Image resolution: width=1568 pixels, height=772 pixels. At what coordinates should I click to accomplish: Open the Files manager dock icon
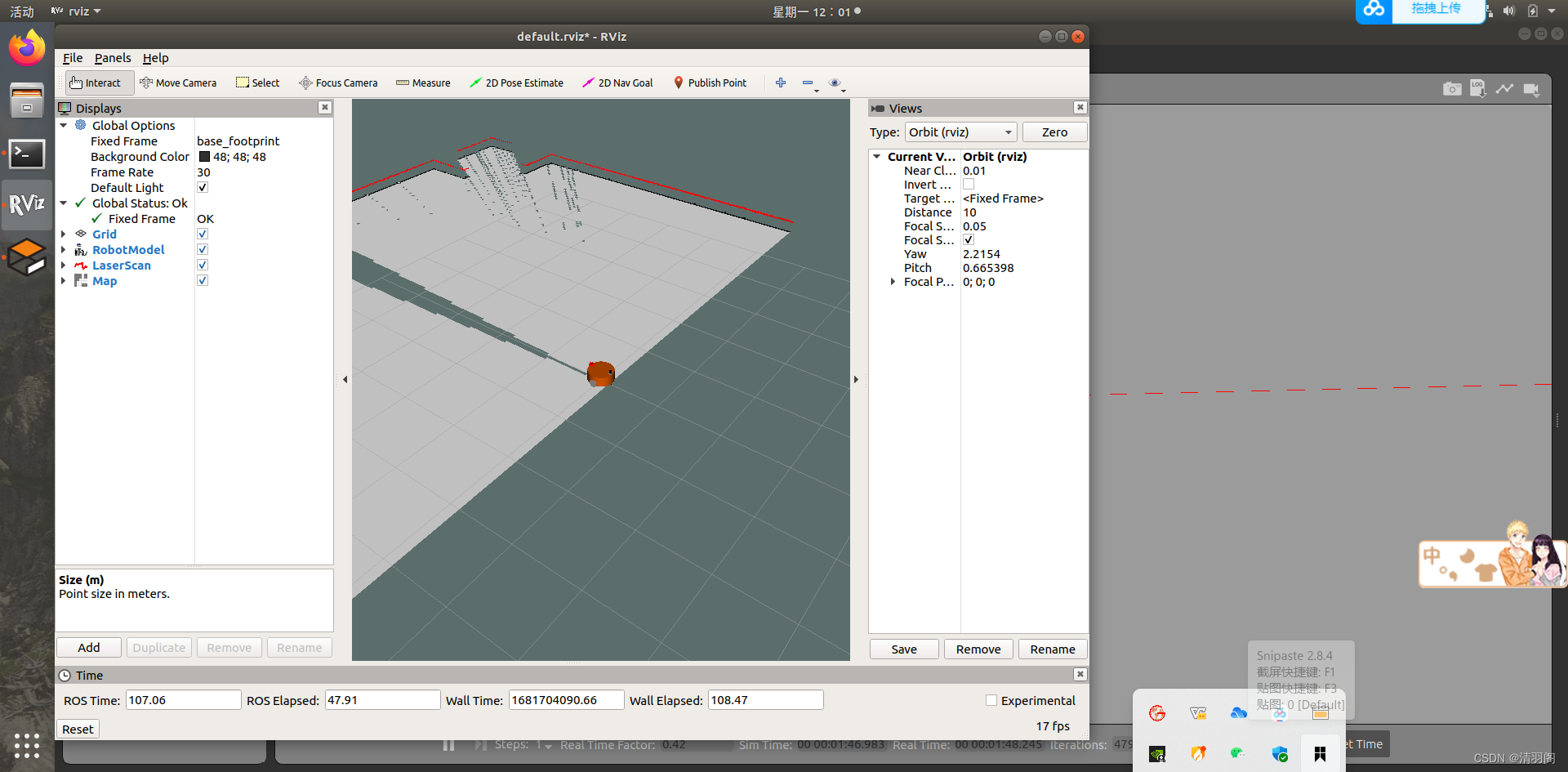pyautogui.click(x=27, y=100)
